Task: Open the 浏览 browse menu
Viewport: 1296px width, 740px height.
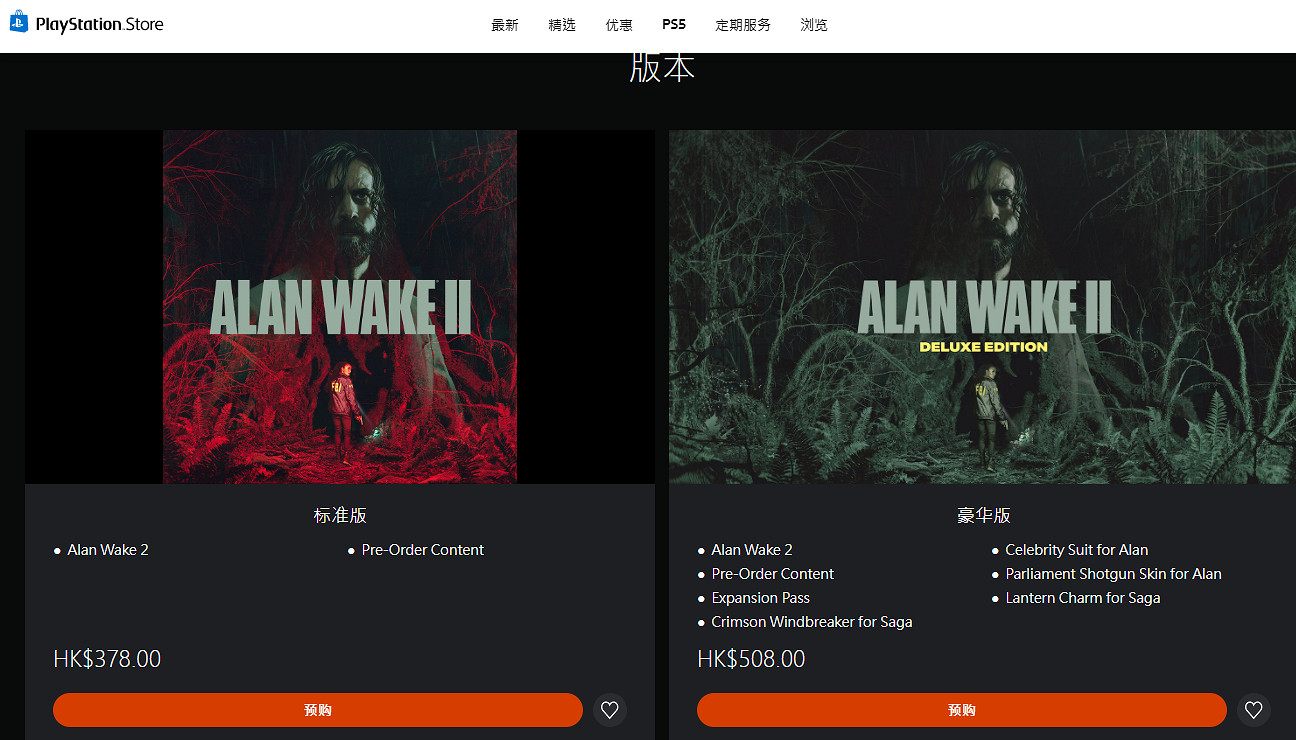Action: pyautogui.click(x=814, y=25)
